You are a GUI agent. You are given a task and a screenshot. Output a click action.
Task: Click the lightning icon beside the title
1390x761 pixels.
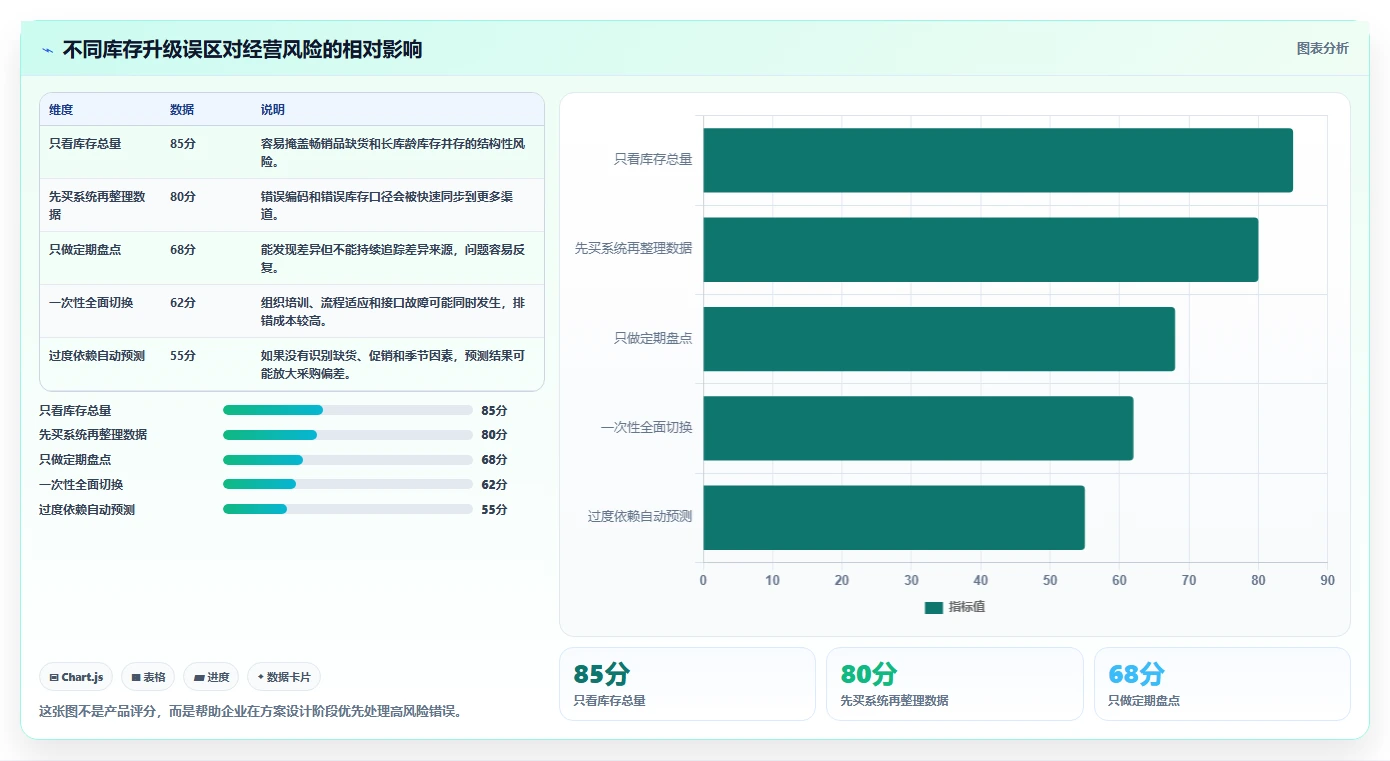(x=47, y=50)
